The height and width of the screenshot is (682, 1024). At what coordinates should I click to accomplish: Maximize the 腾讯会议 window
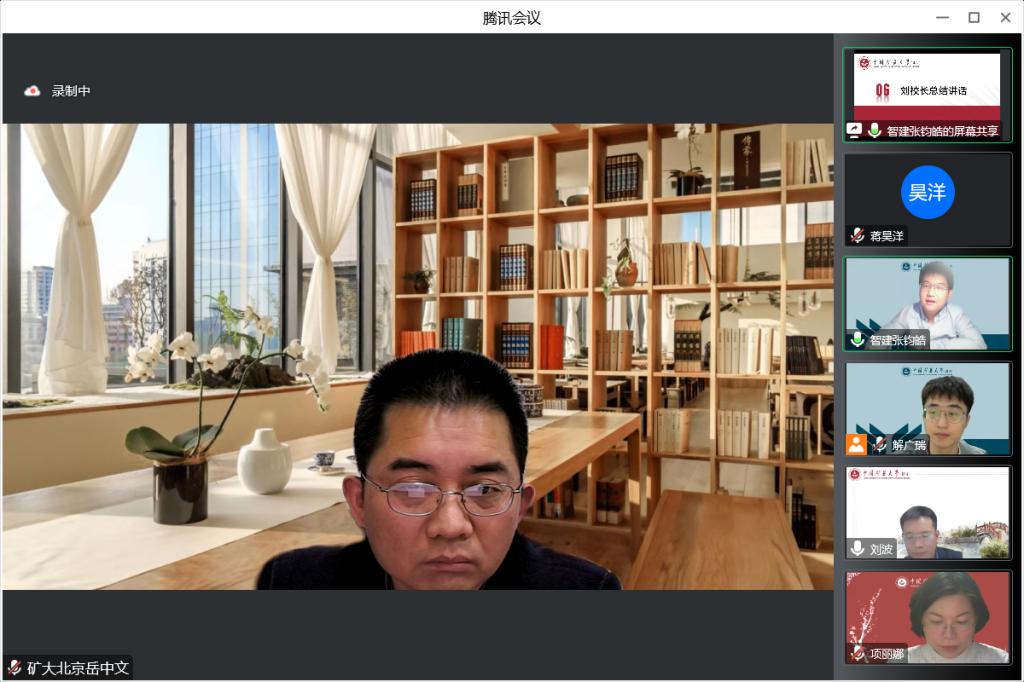tap(973, 17)
